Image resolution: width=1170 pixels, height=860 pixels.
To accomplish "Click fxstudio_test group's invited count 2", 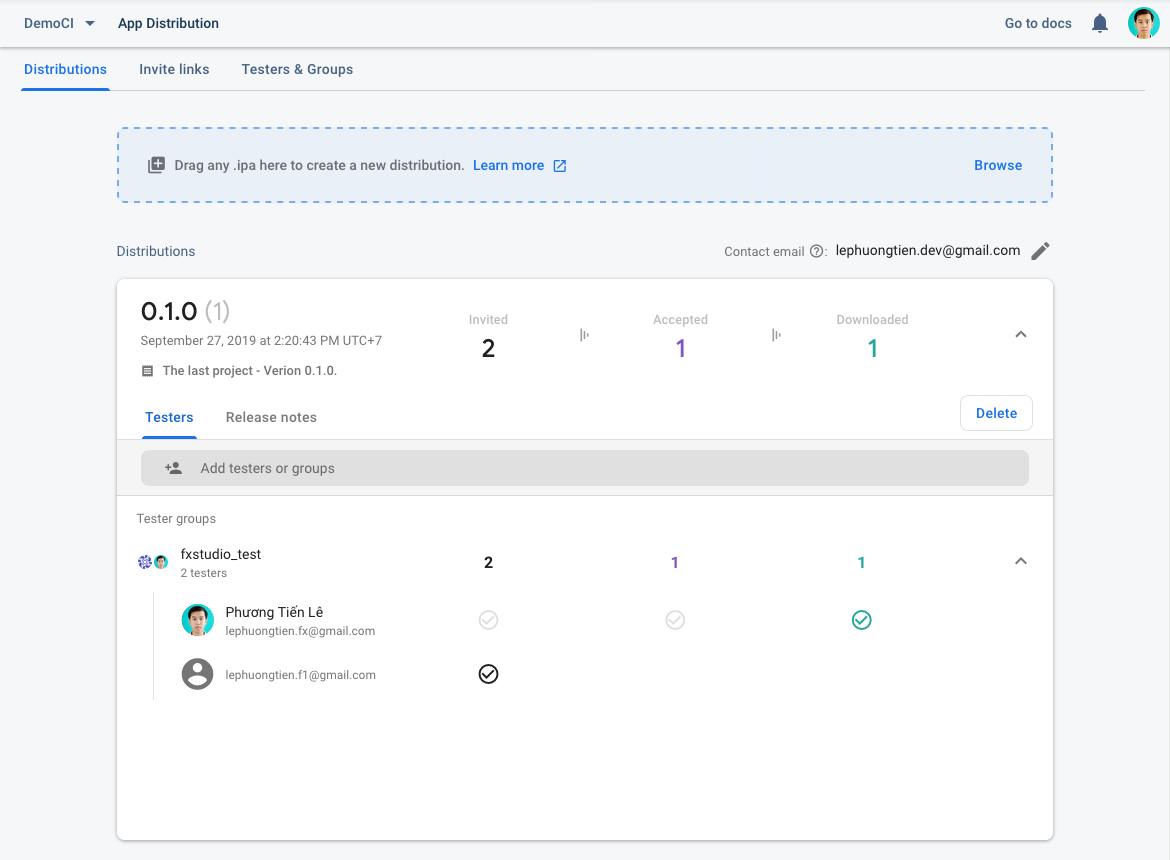I will 488,562.
